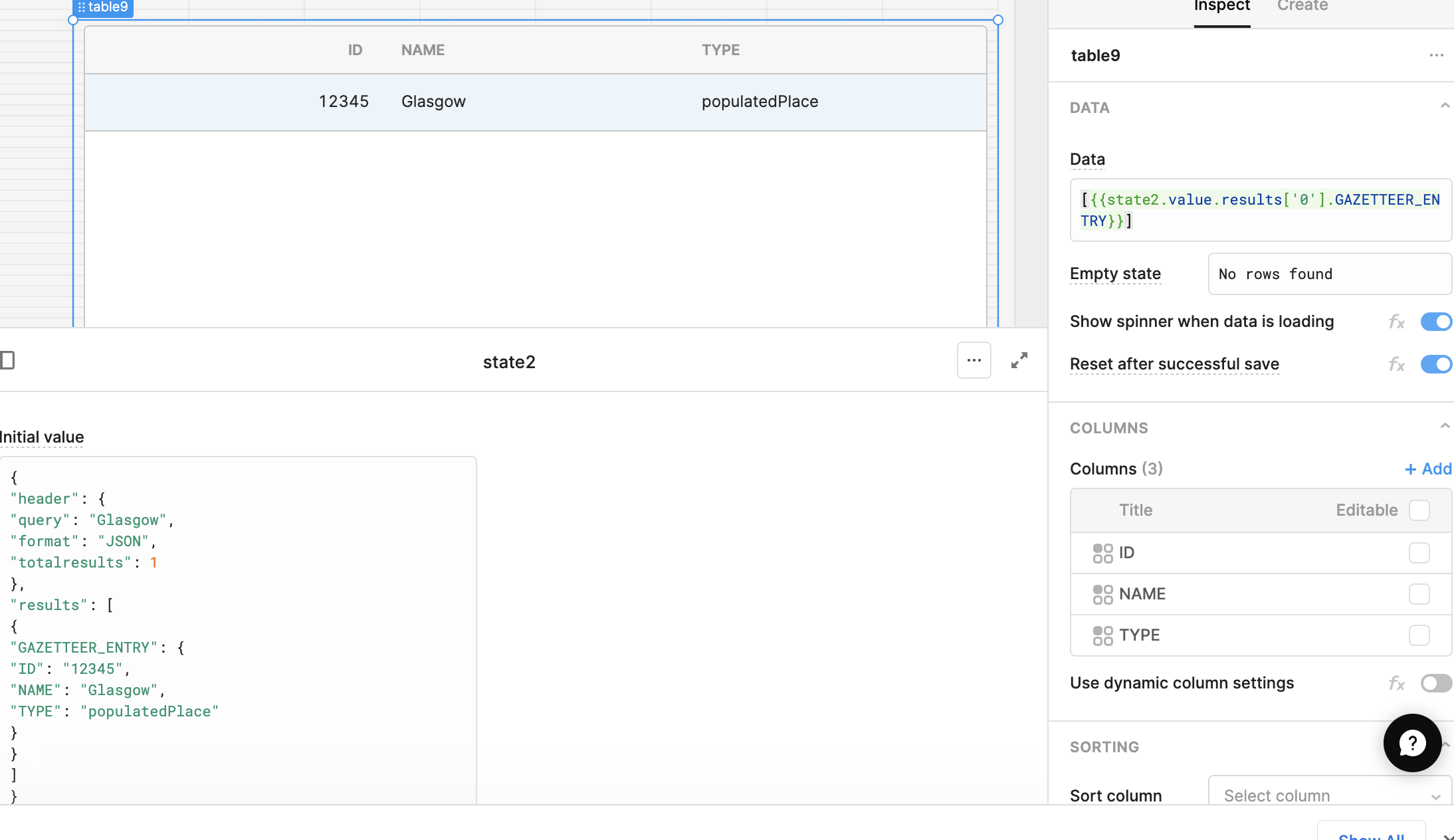Disable Show spinner when data is loading
1454x840 pixels.
1435,322
